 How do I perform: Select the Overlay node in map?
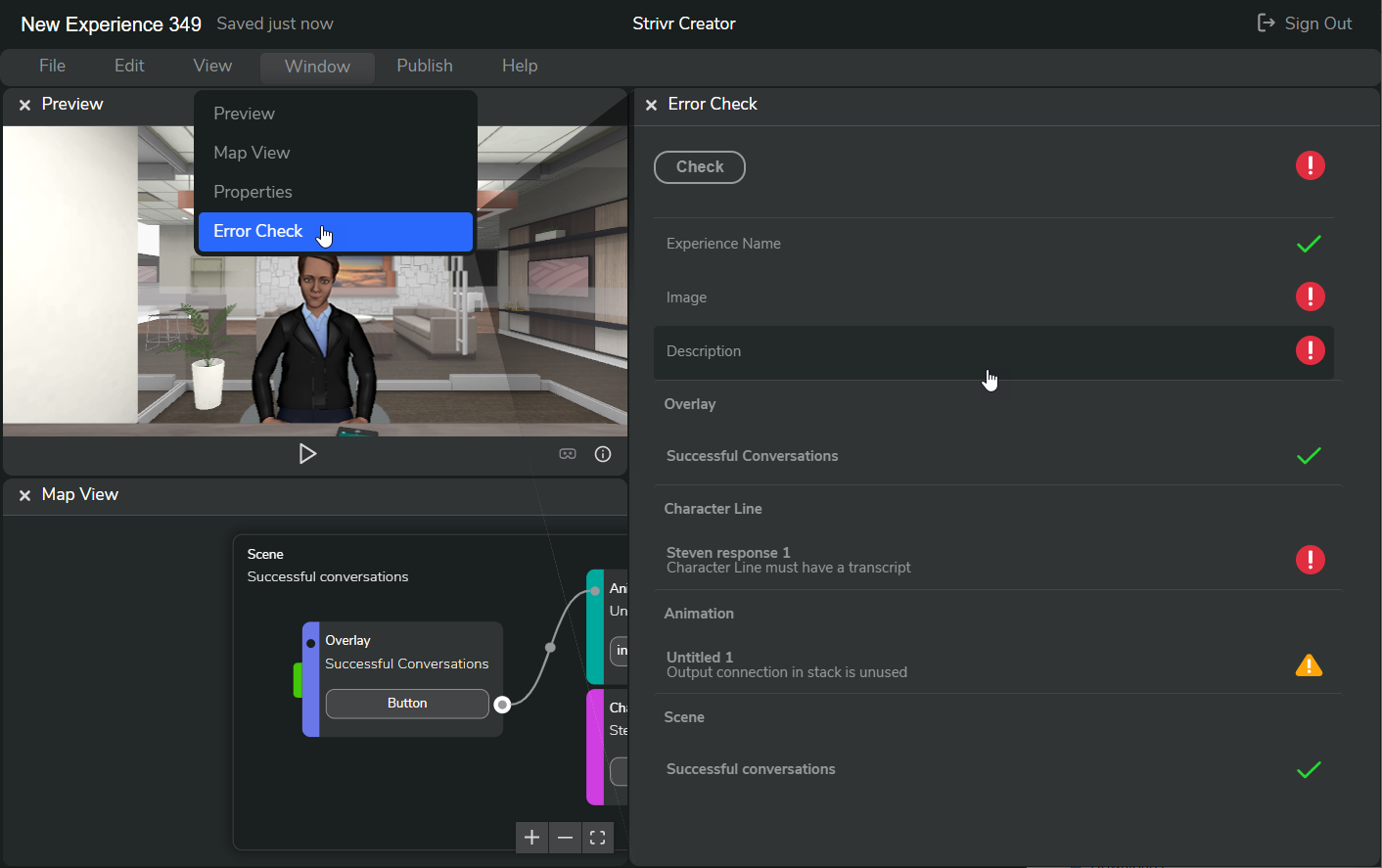403,679
